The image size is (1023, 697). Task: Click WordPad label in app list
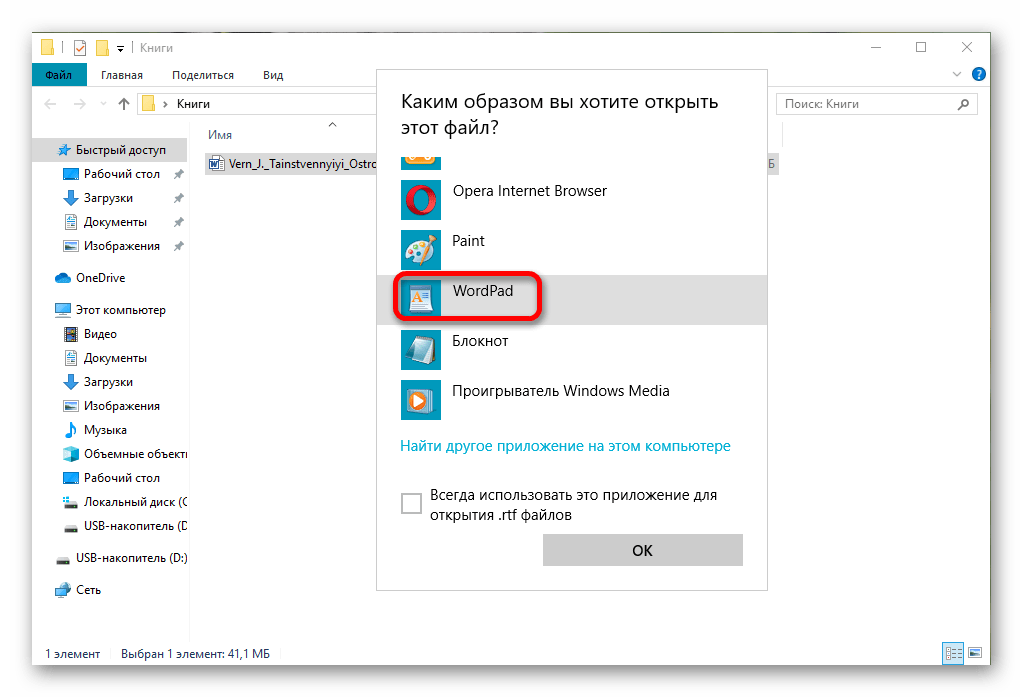coord(483,291)
